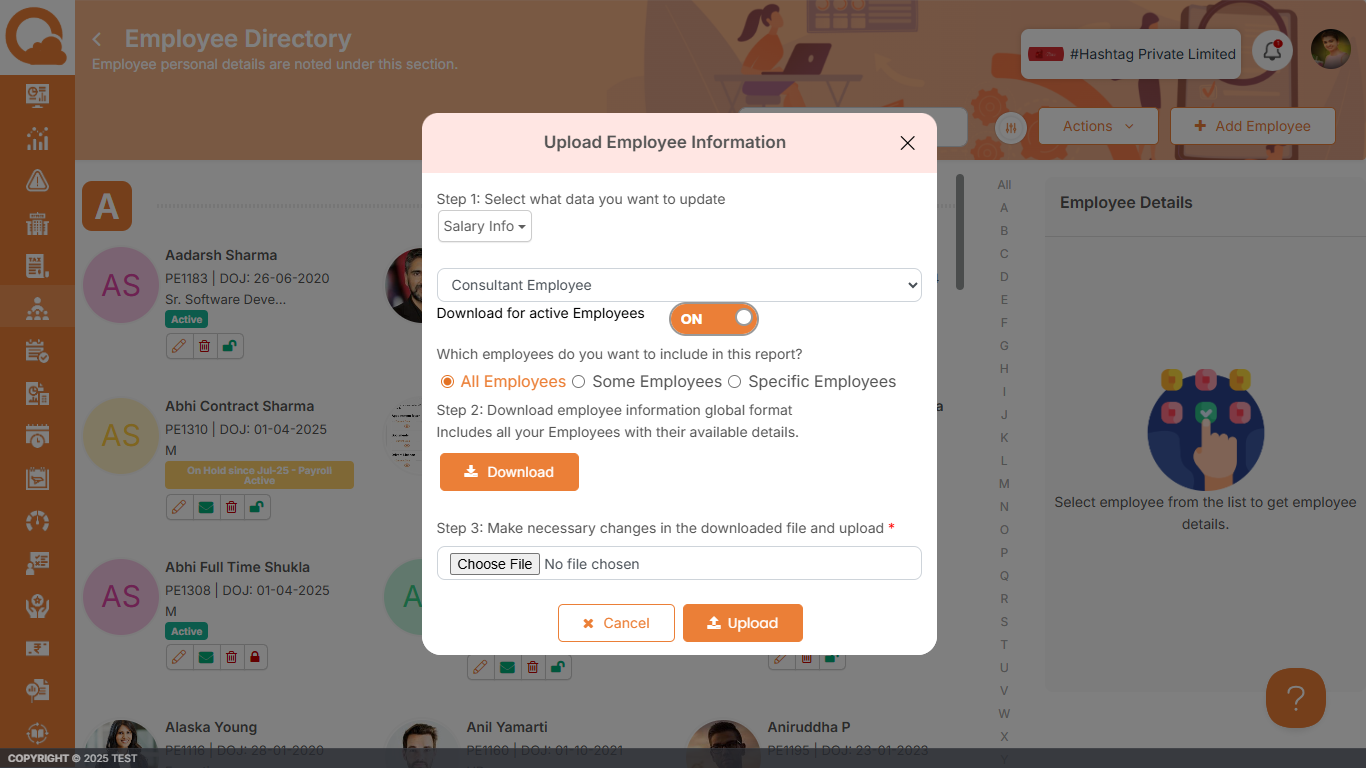Open the orange help question mark button

click(x=1295, y=698)
